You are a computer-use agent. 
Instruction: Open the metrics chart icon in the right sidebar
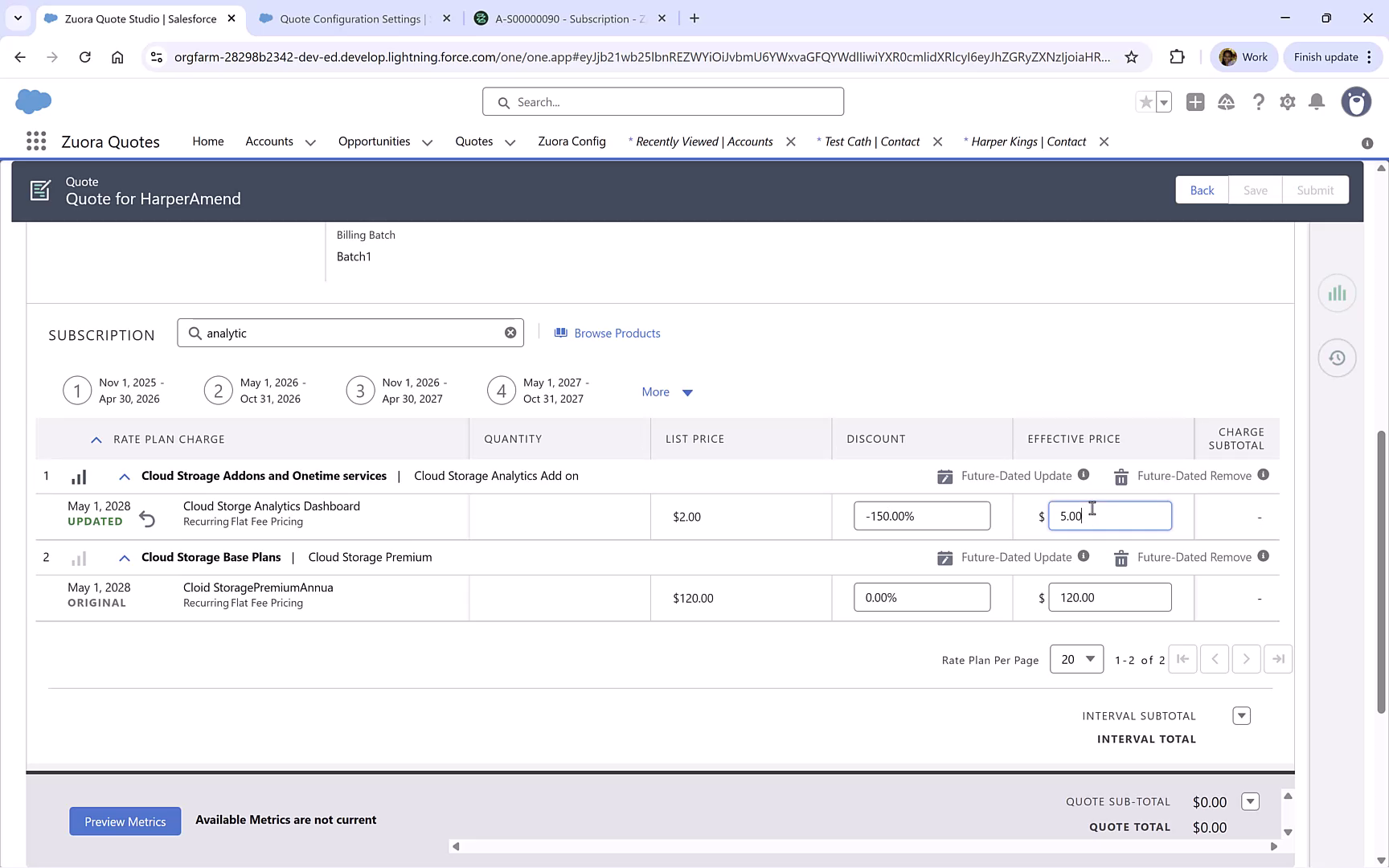[x=1337, y=293]
